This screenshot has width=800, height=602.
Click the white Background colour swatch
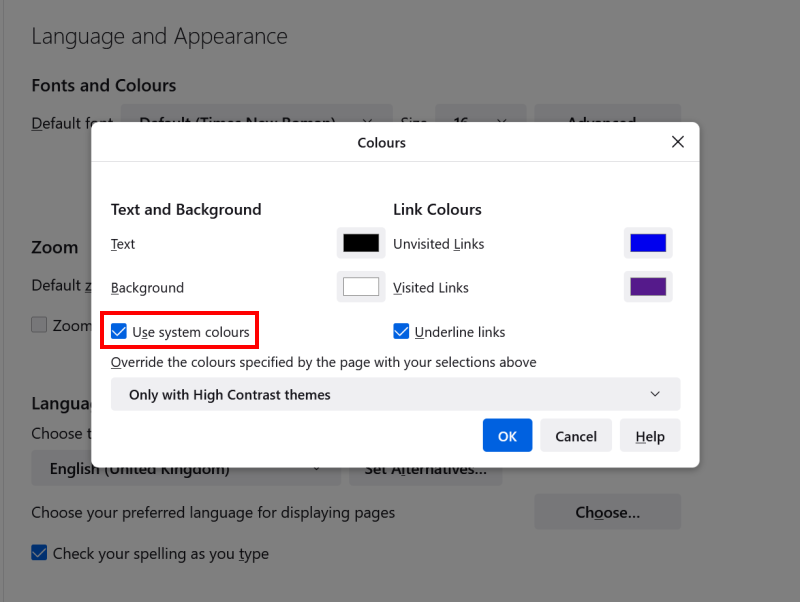(x=361, y=287)
